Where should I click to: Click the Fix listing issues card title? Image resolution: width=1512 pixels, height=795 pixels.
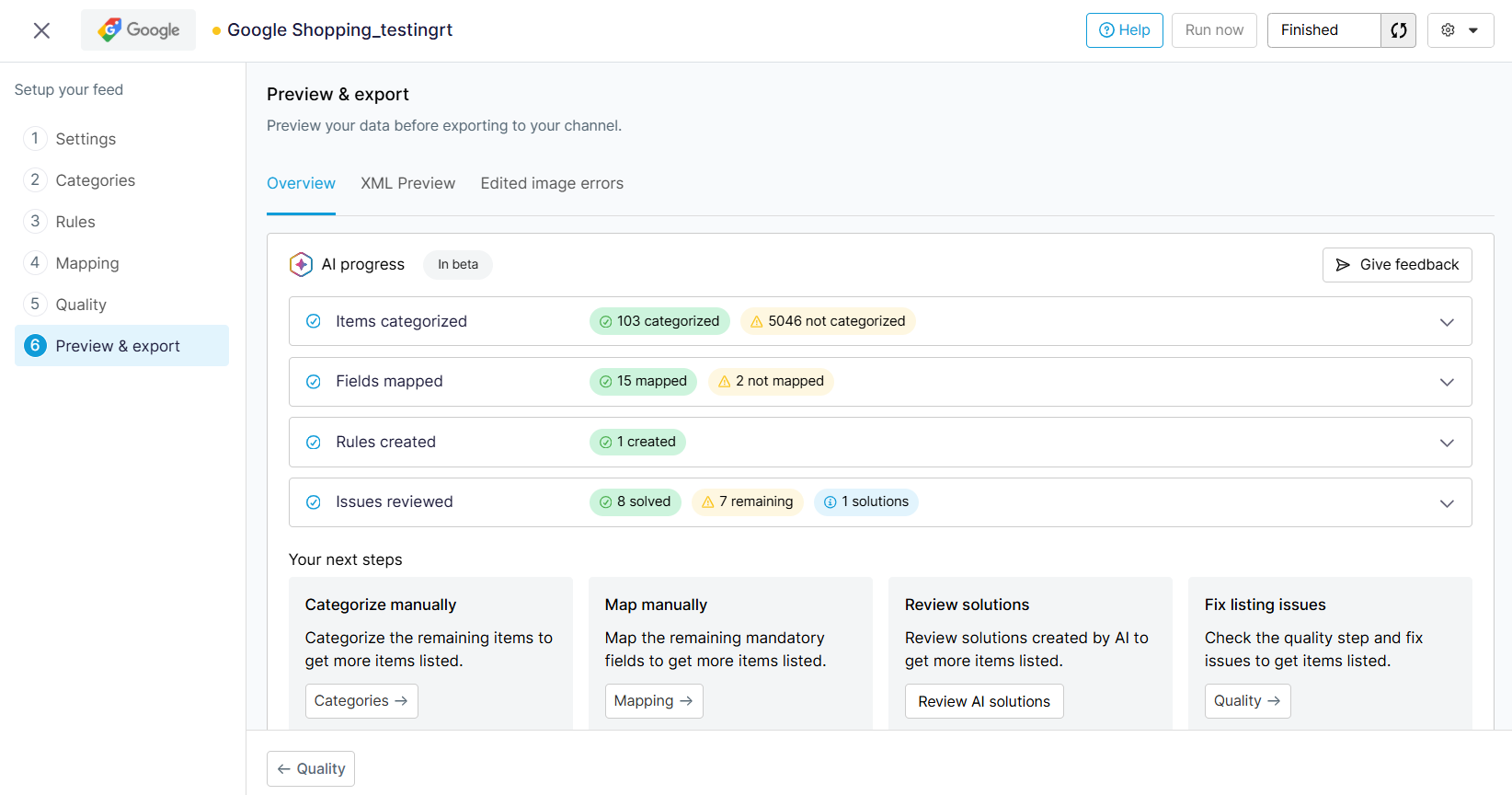pos(1266,605)
